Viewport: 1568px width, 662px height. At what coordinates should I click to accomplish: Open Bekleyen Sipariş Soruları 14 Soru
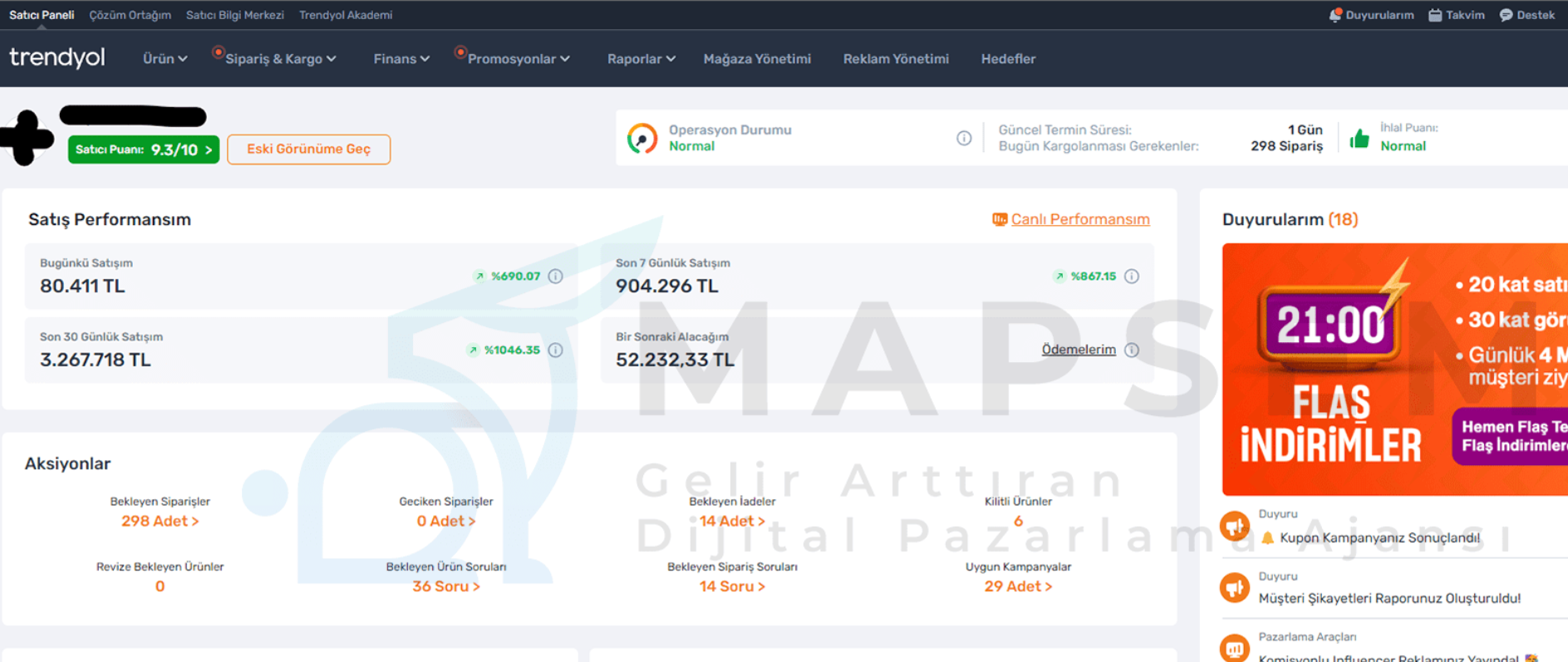[732, 586]
